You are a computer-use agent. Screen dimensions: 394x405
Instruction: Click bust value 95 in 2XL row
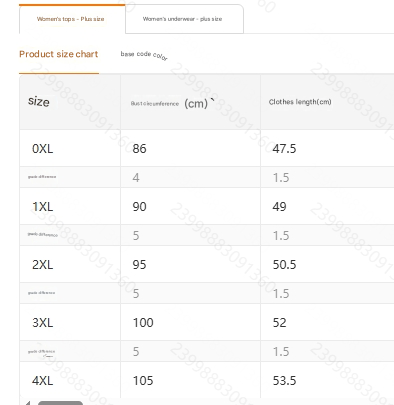(139, 265)
